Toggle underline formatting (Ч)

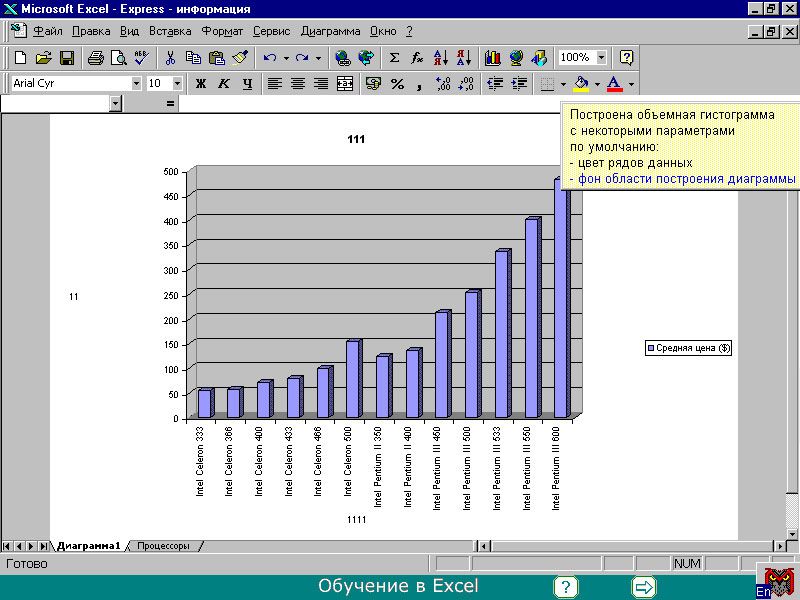click(x=246, y=84)
